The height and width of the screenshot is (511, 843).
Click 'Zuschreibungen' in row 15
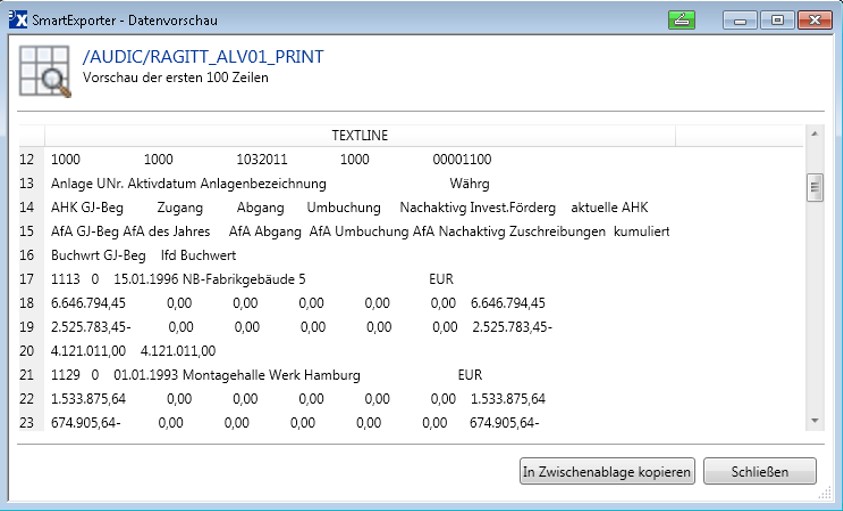(557, 231)
